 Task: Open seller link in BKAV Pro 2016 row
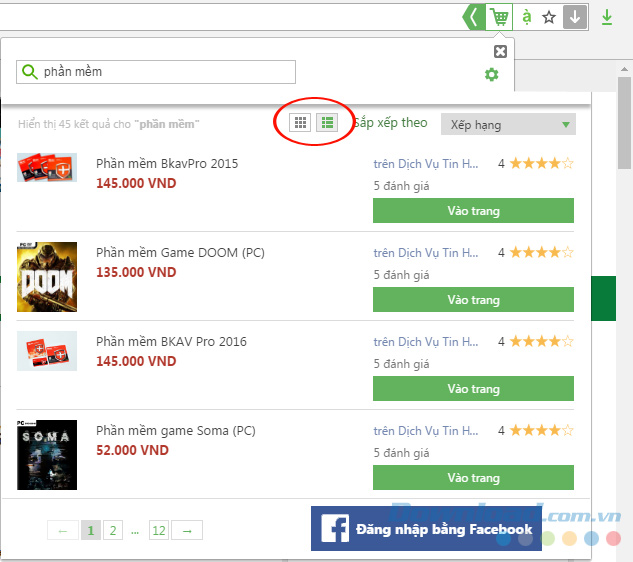coord(426,342)
